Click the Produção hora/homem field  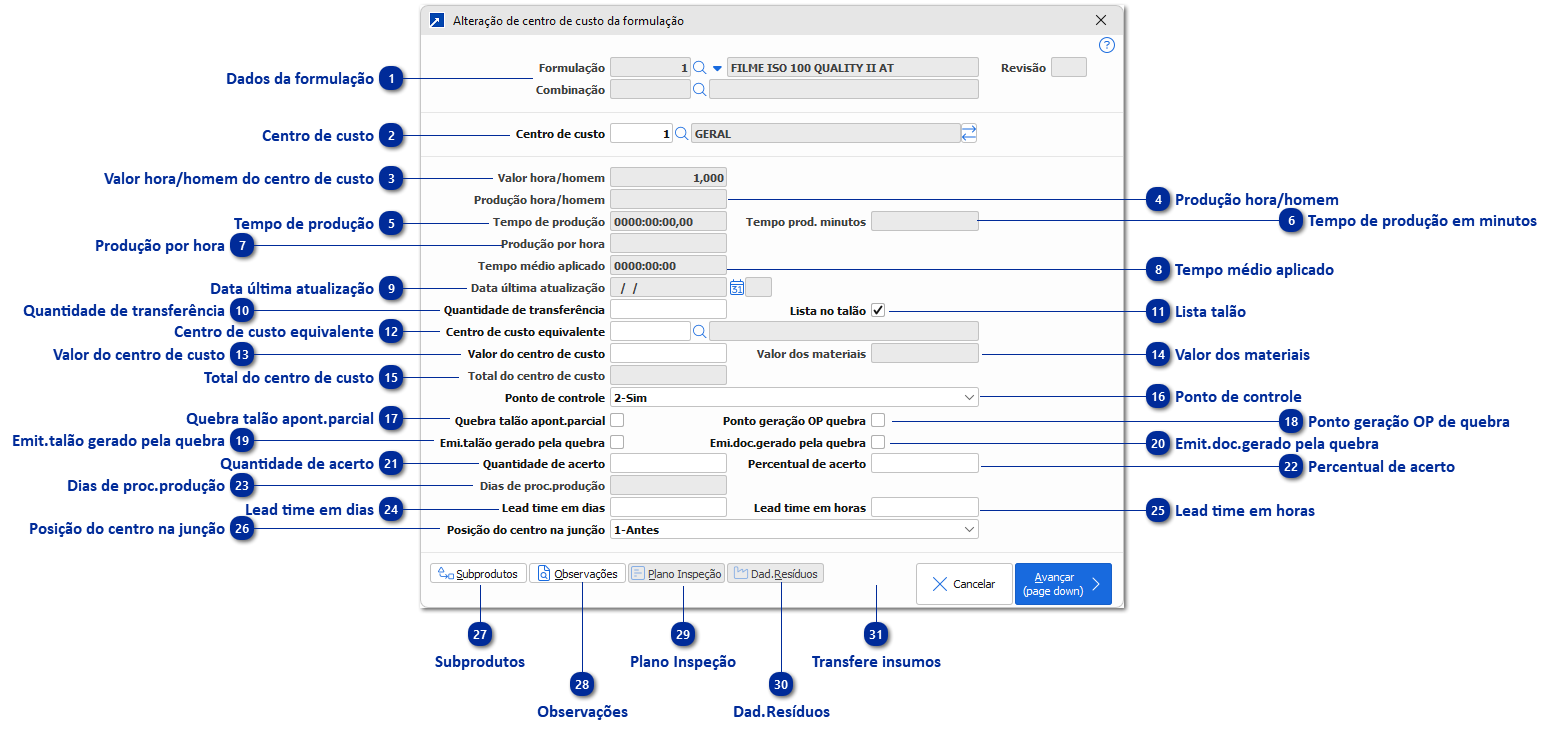668,200
